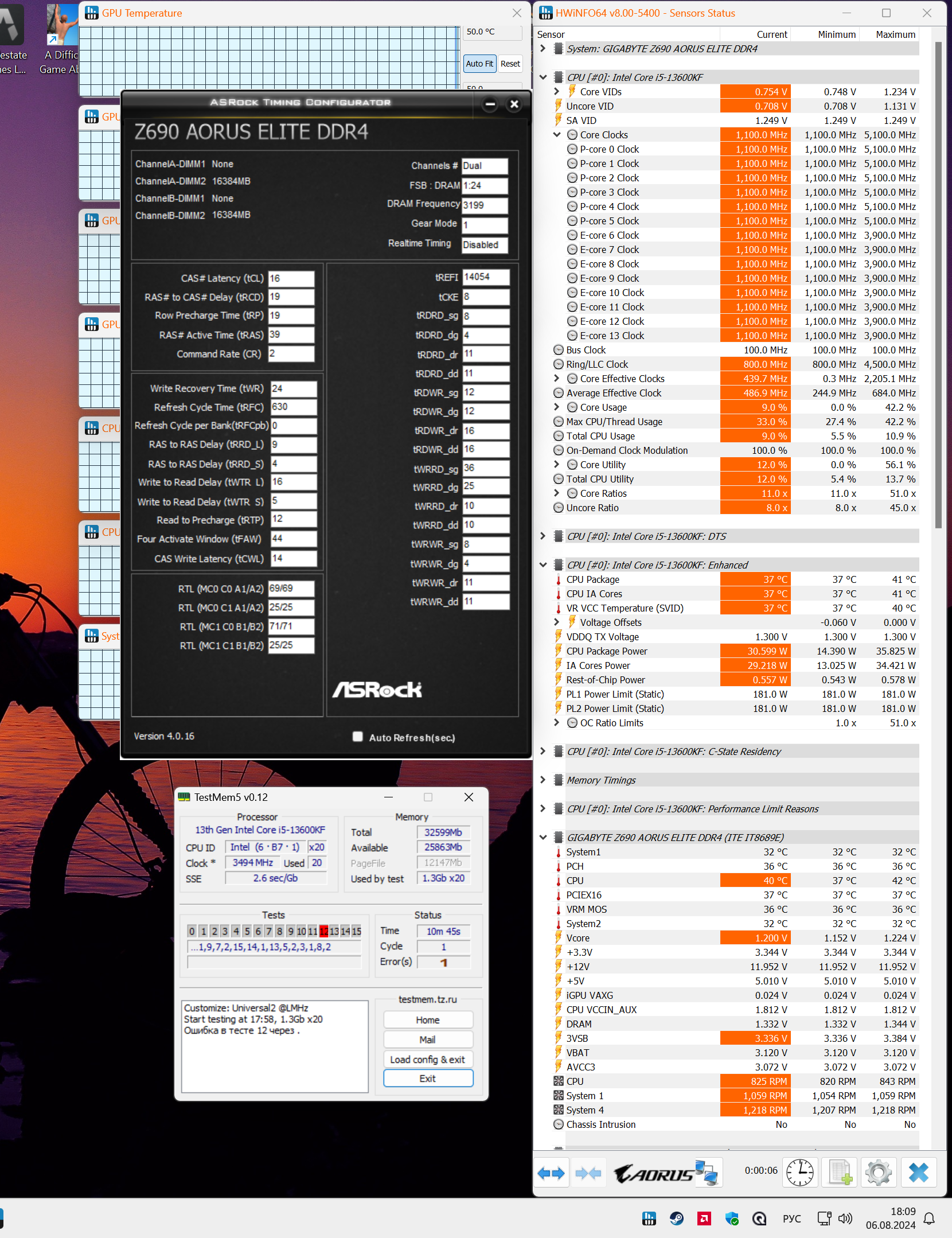Click the DRAM Frequency field showing 3199
The width and height of the screenshot is (952, 1238).
coord(485,205)
